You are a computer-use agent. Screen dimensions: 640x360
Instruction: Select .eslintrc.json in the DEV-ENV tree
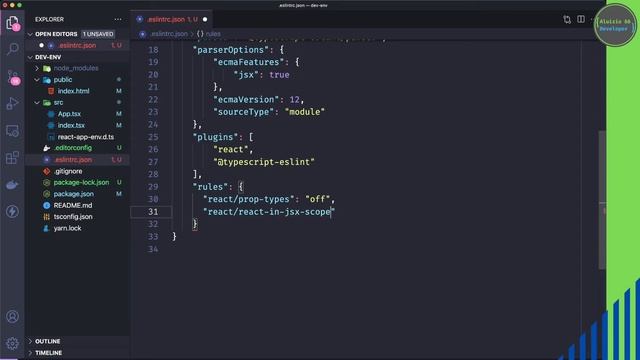tap(73, 160)
